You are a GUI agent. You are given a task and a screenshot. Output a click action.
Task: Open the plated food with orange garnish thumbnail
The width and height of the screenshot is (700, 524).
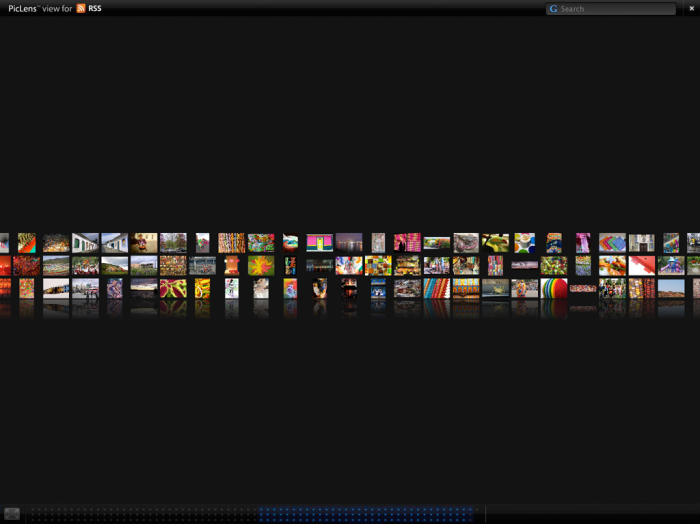pos(612,266)
